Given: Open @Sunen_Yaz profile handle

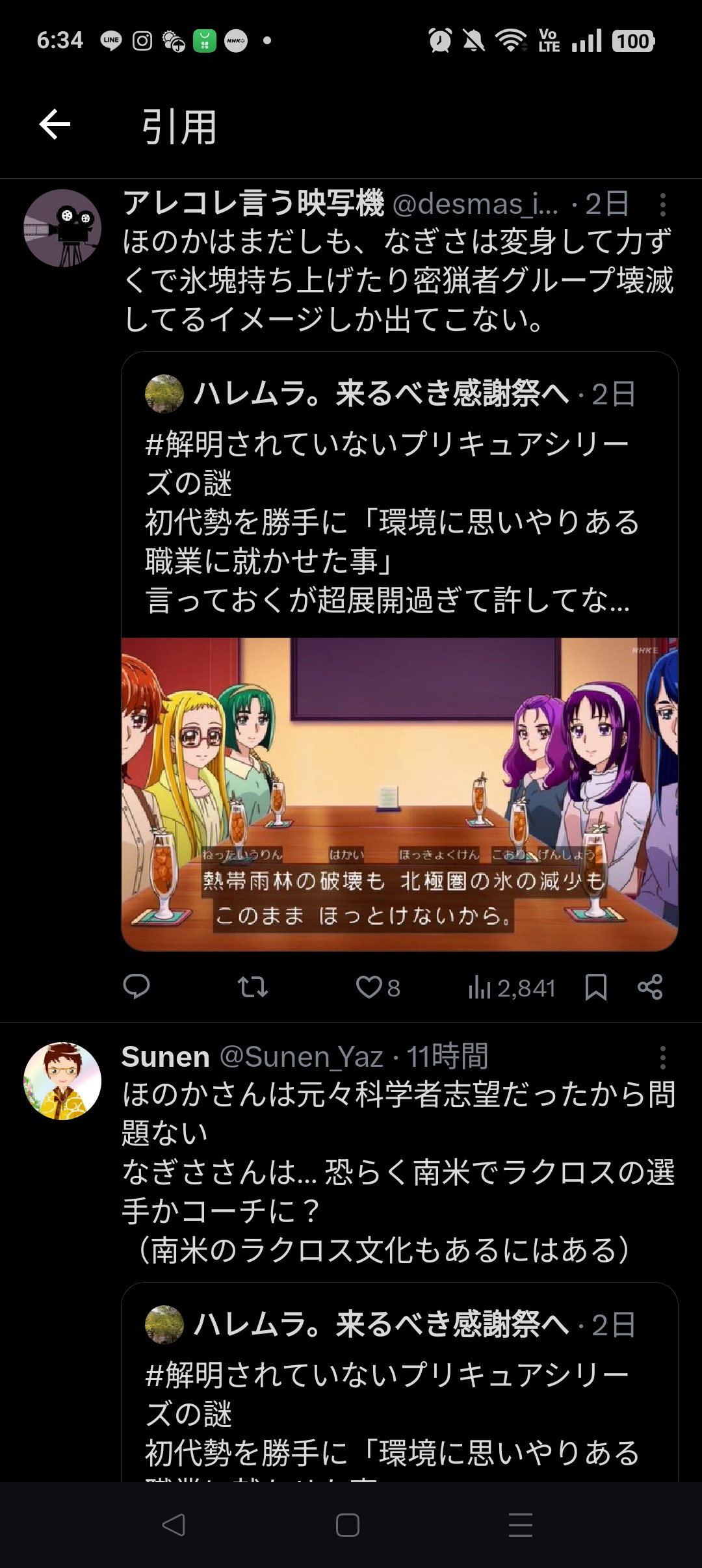Looking at the screenshot, I should point(302,1057).
